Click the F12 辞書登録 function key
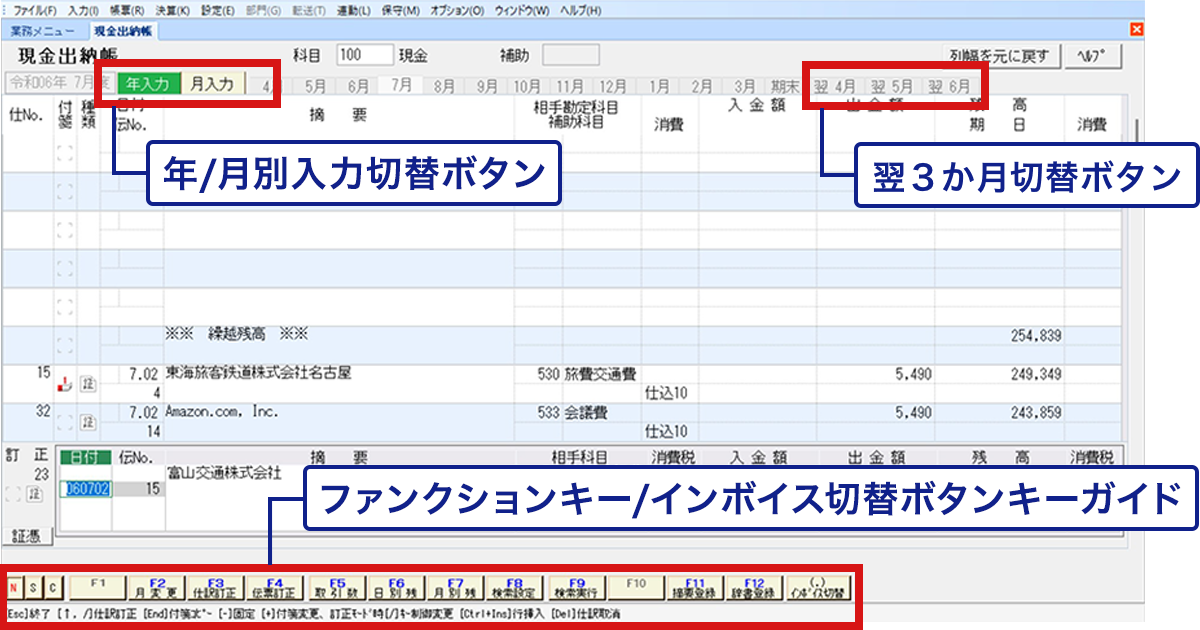This screenshot has width=1200, height=630. click(x=754, y=585)
